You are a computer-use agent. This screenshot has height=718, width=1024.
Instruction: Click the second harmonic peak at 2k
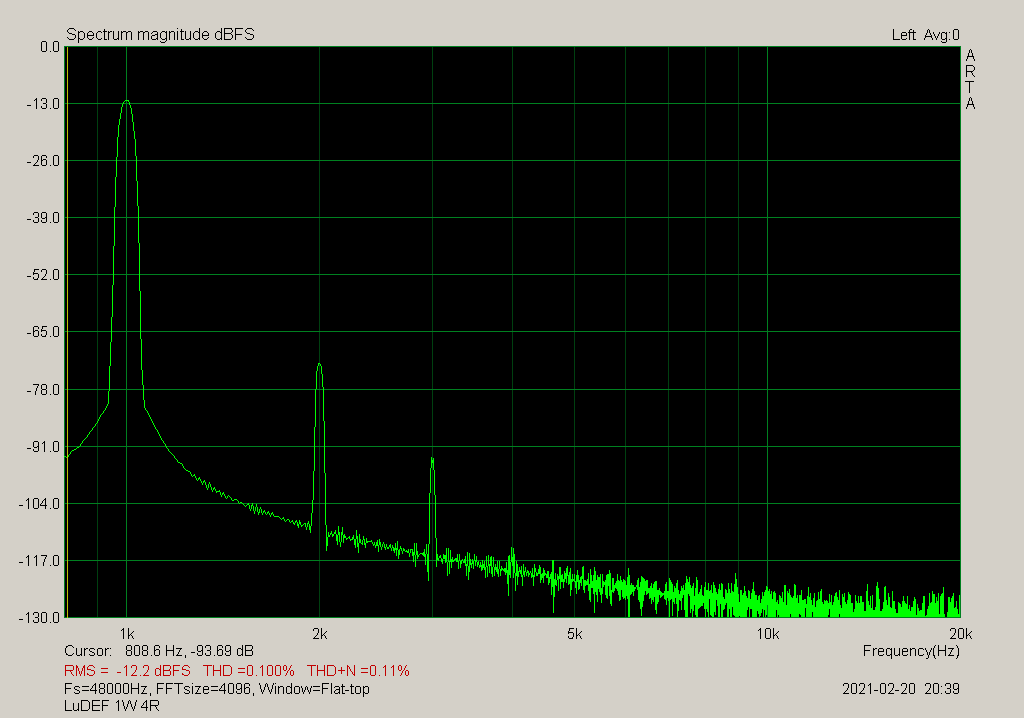point(319,365)
